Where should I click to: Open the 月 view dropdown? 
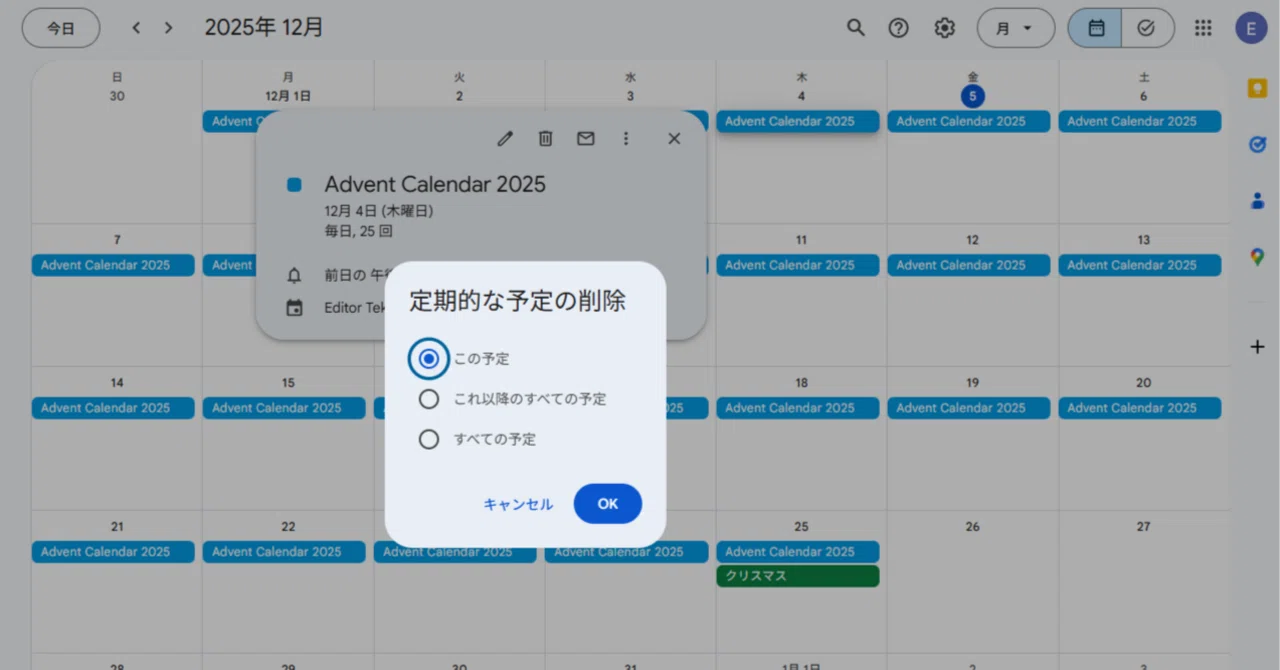(1016, 28)
